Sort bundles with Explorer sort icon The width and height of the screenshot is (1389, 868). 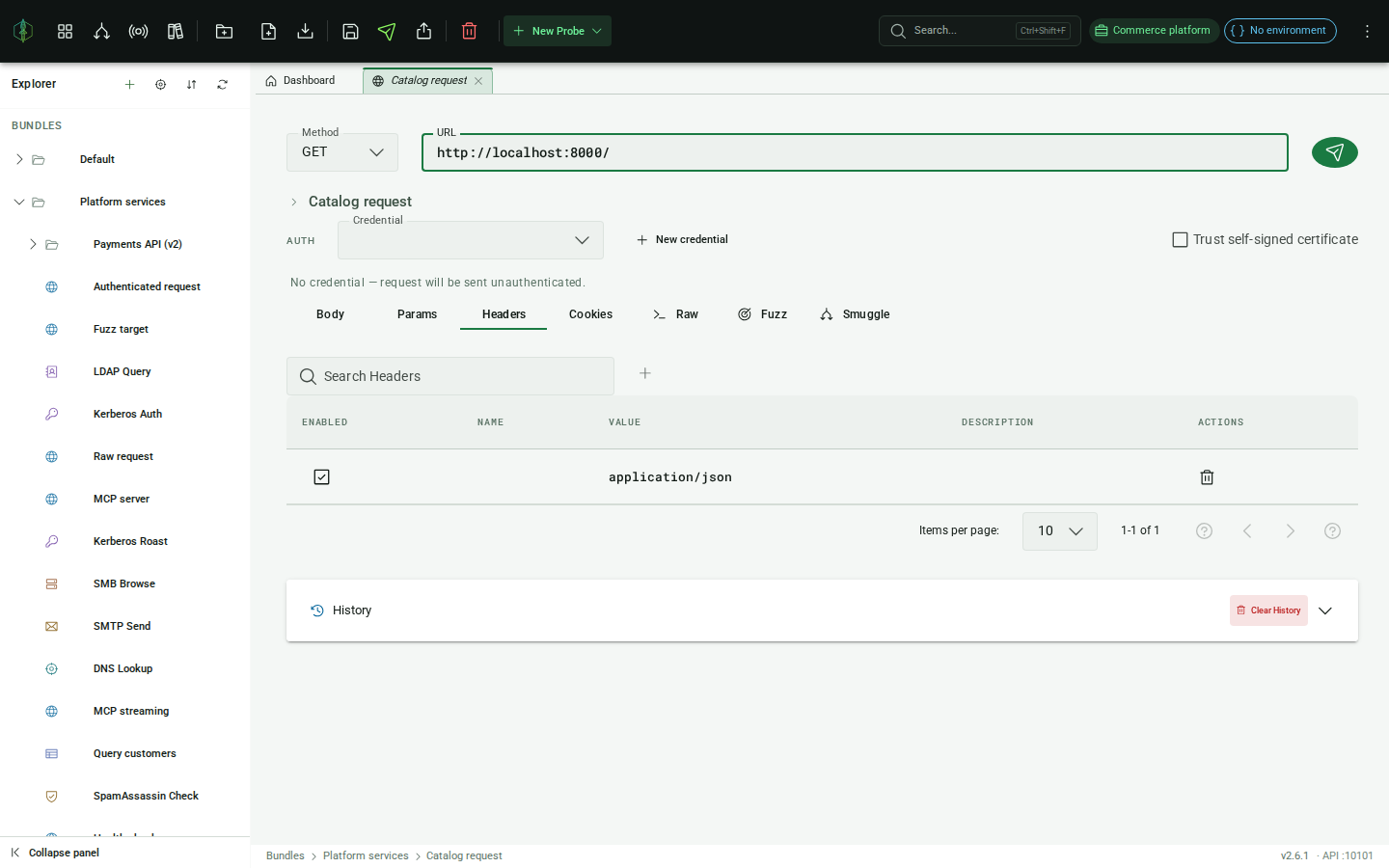click(191, 84)
